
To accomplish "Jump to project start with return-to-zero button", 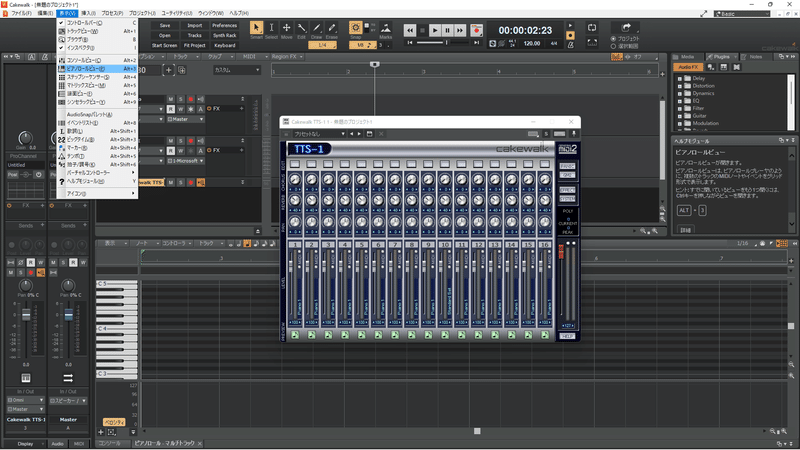I will (410, 43).
